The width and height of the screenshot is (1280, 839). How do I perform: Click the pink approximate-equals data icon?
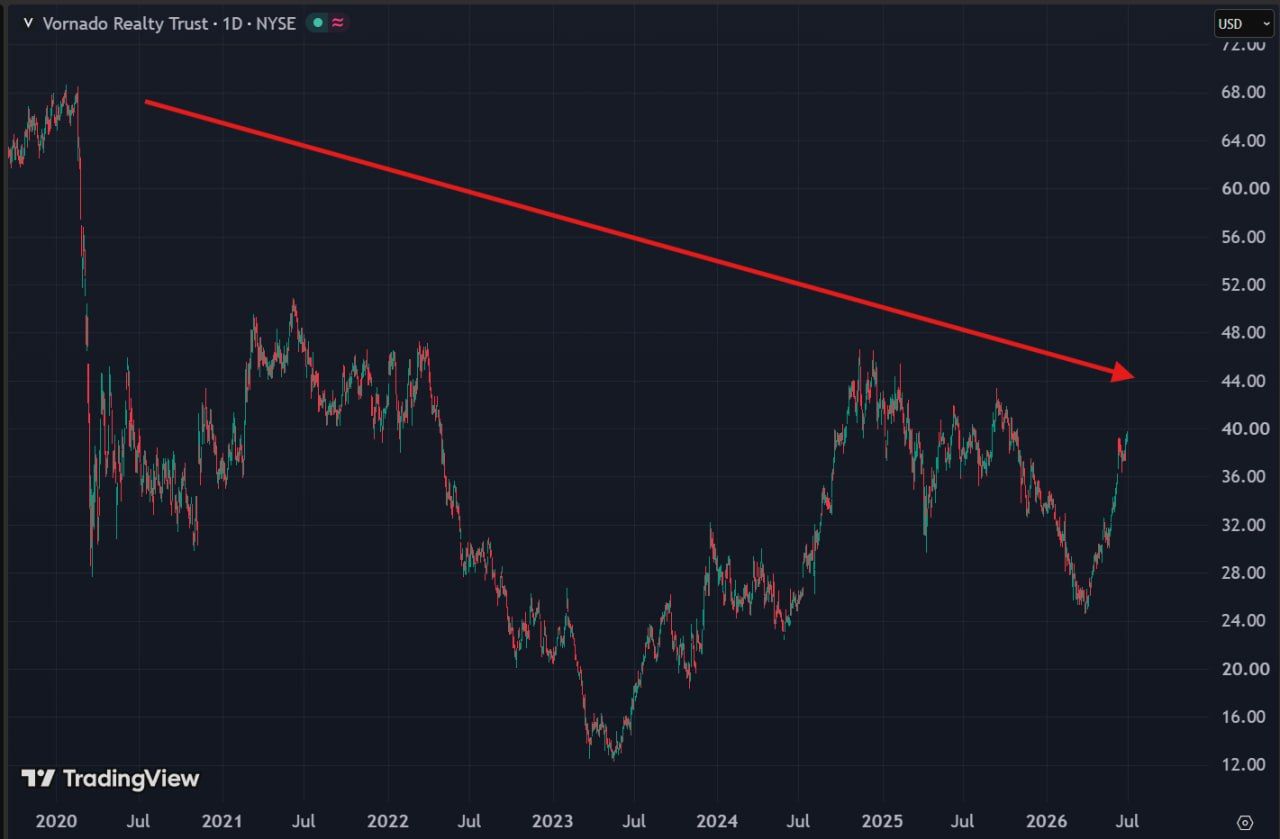pyautogui.click(x=338, y=23)
